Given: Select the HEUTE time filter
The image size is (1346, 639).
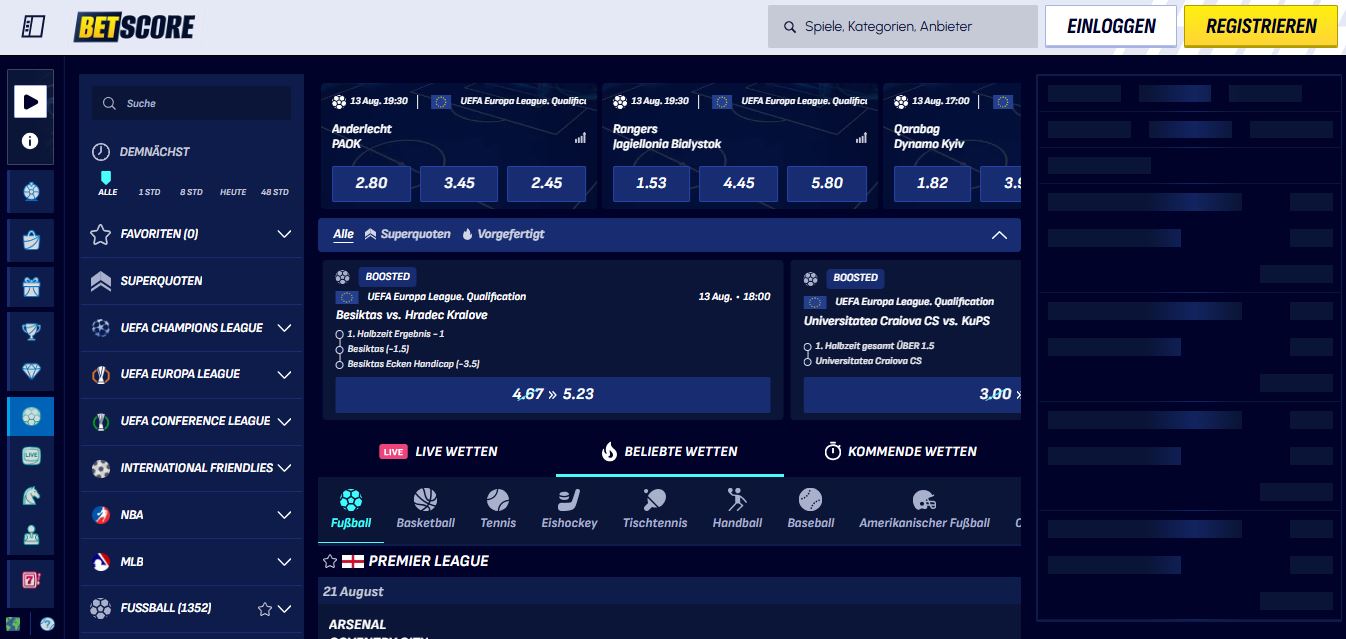Looking at the screenshot, I should coord(233,192).
